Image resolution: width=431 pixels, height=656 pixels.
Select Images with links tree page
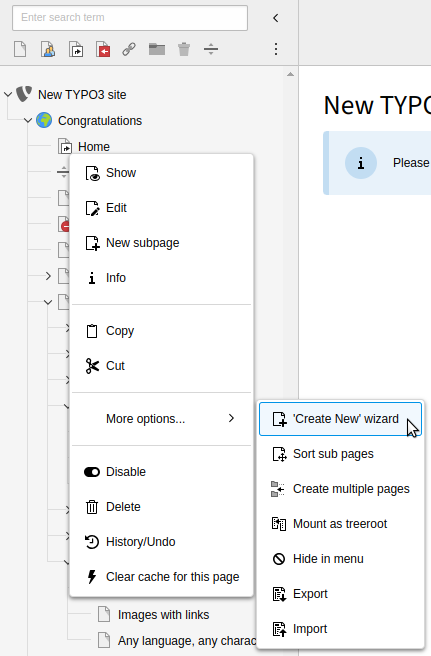pos(163,615)
